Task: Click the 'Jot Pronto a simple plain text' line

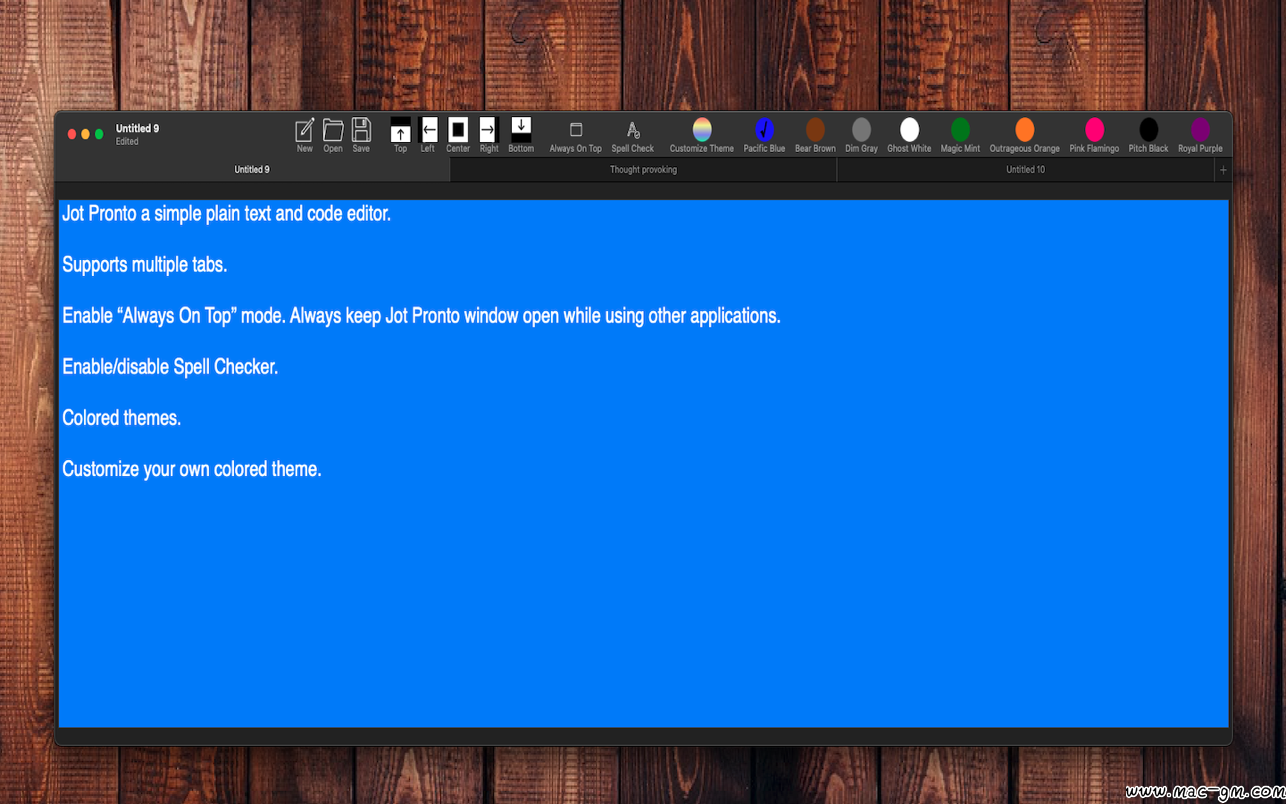Action: [x=226, y=214]
